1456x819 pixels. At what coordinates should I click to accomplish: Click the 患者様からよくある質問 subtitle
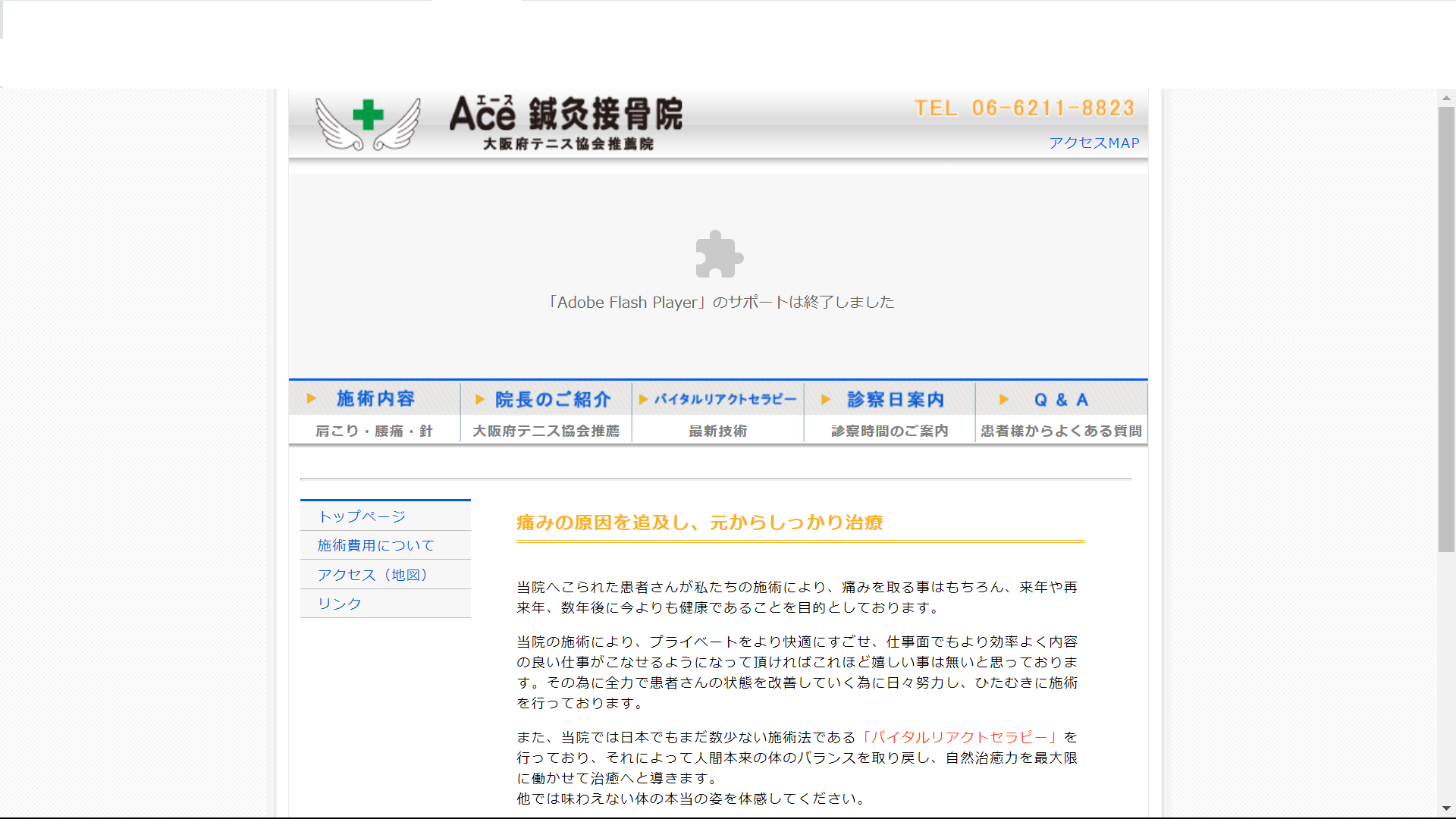tap(1061, 431)
